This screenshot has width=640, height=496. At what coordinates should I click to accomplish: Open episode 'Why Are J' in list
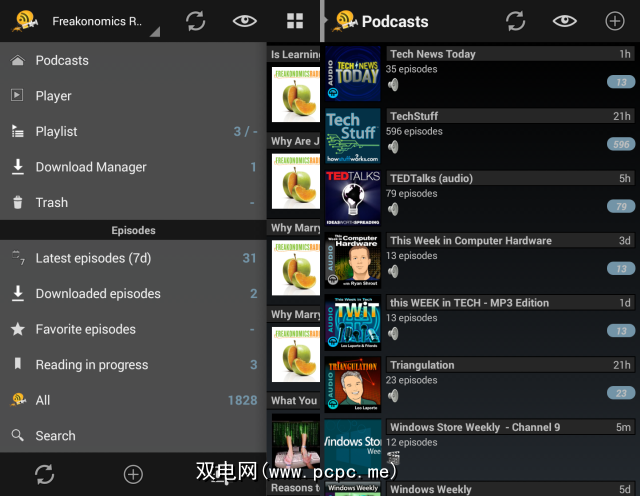[295, 141]
